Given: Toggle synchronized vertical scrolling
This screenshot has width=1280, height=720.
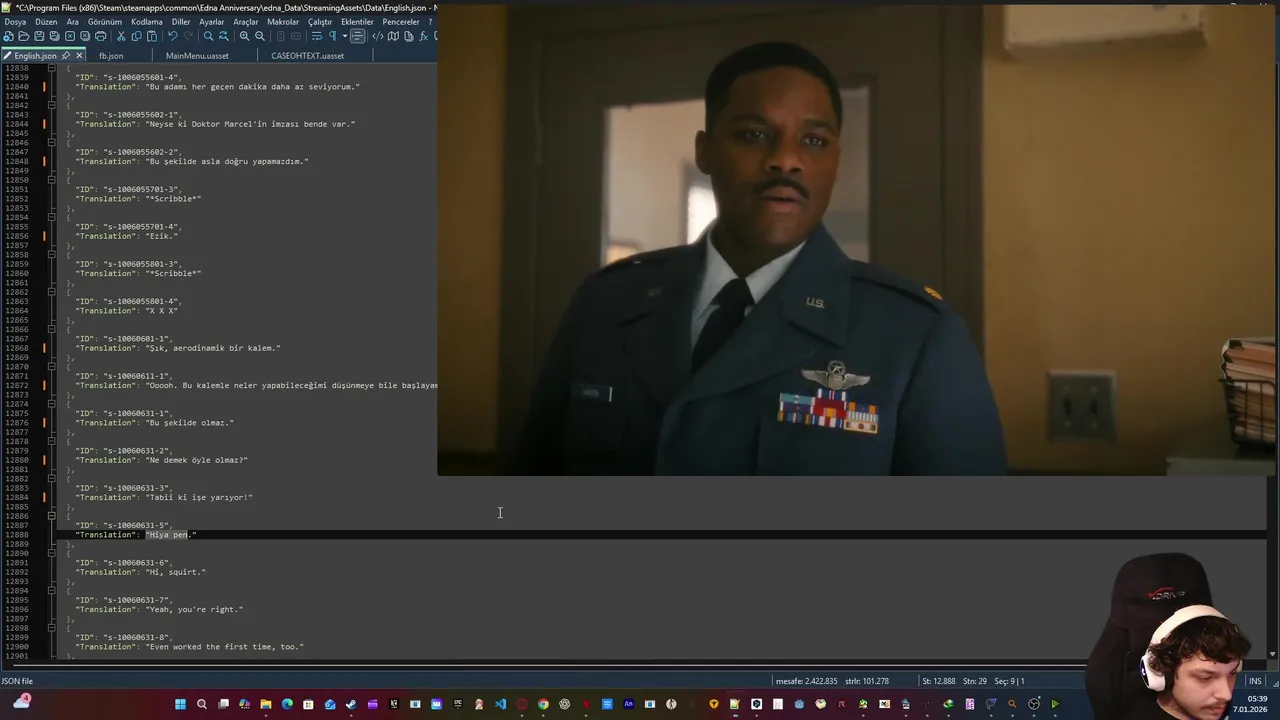Looking at the screenshot, I should [x=281, y=36].
